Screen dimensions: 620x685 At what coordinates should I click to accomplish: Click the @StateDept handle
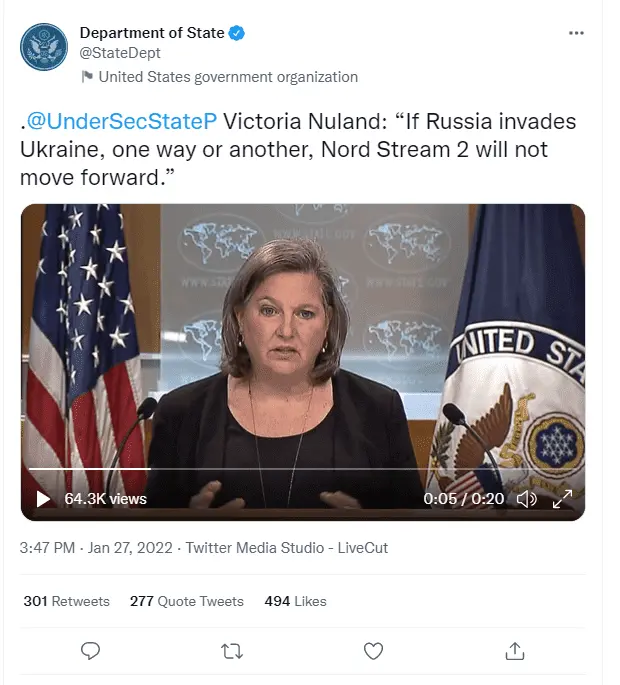coord(120,53)
